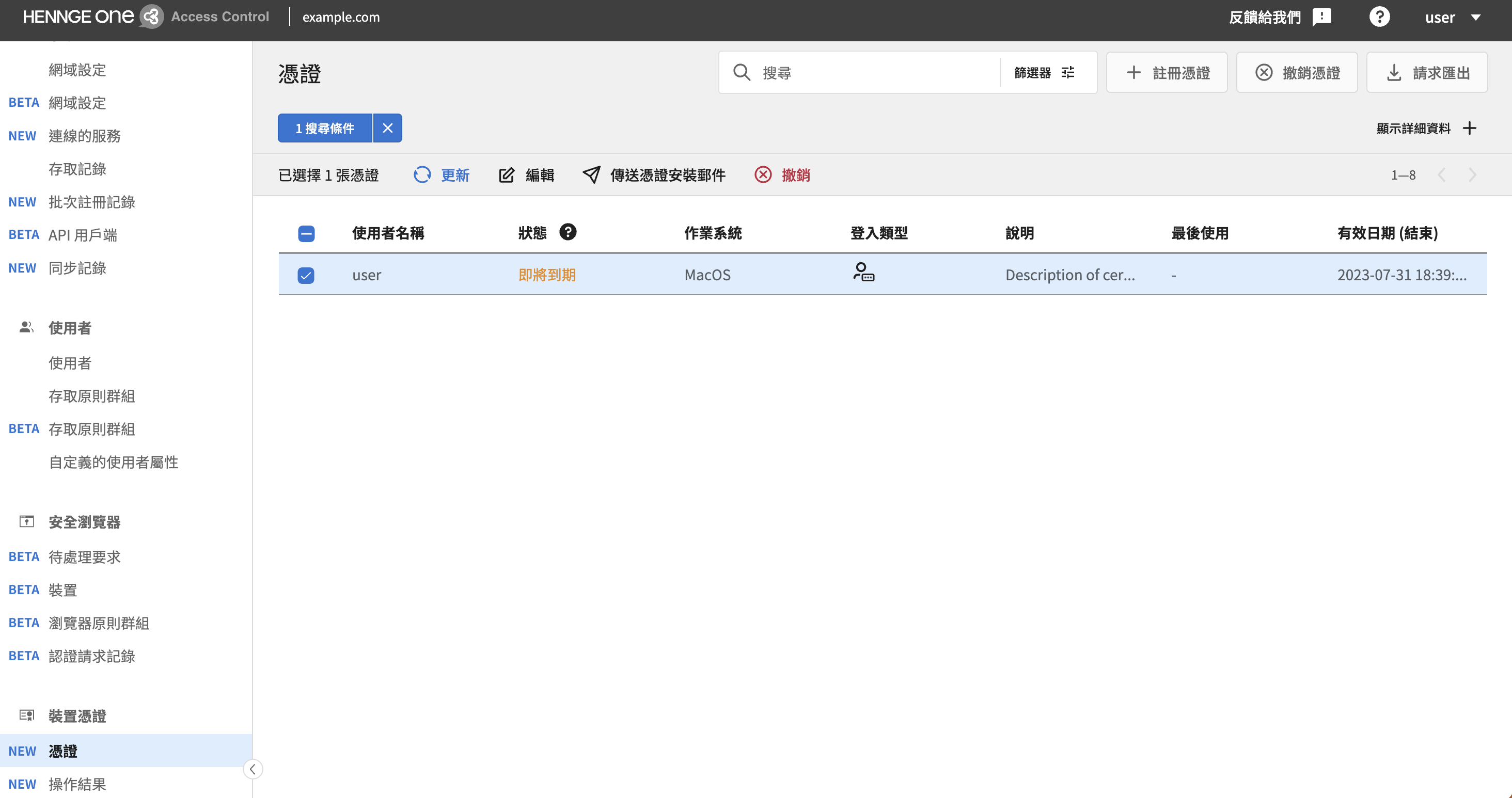Collapse the sidebar with chevron button
This screenshot has height=798, width=1512.
253,769
